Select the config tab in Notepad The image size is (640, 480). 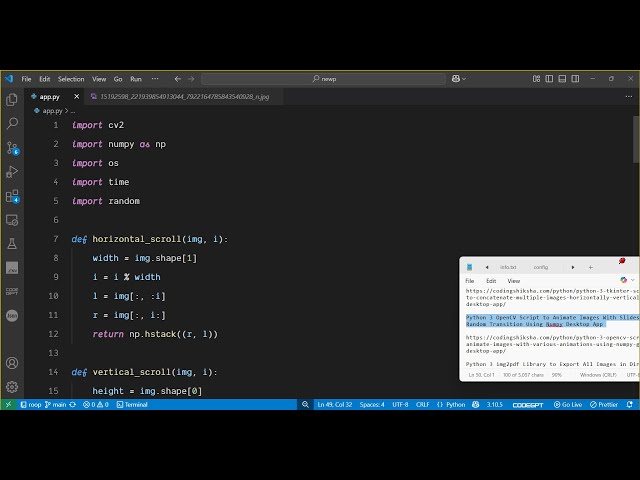coord(541,267)
